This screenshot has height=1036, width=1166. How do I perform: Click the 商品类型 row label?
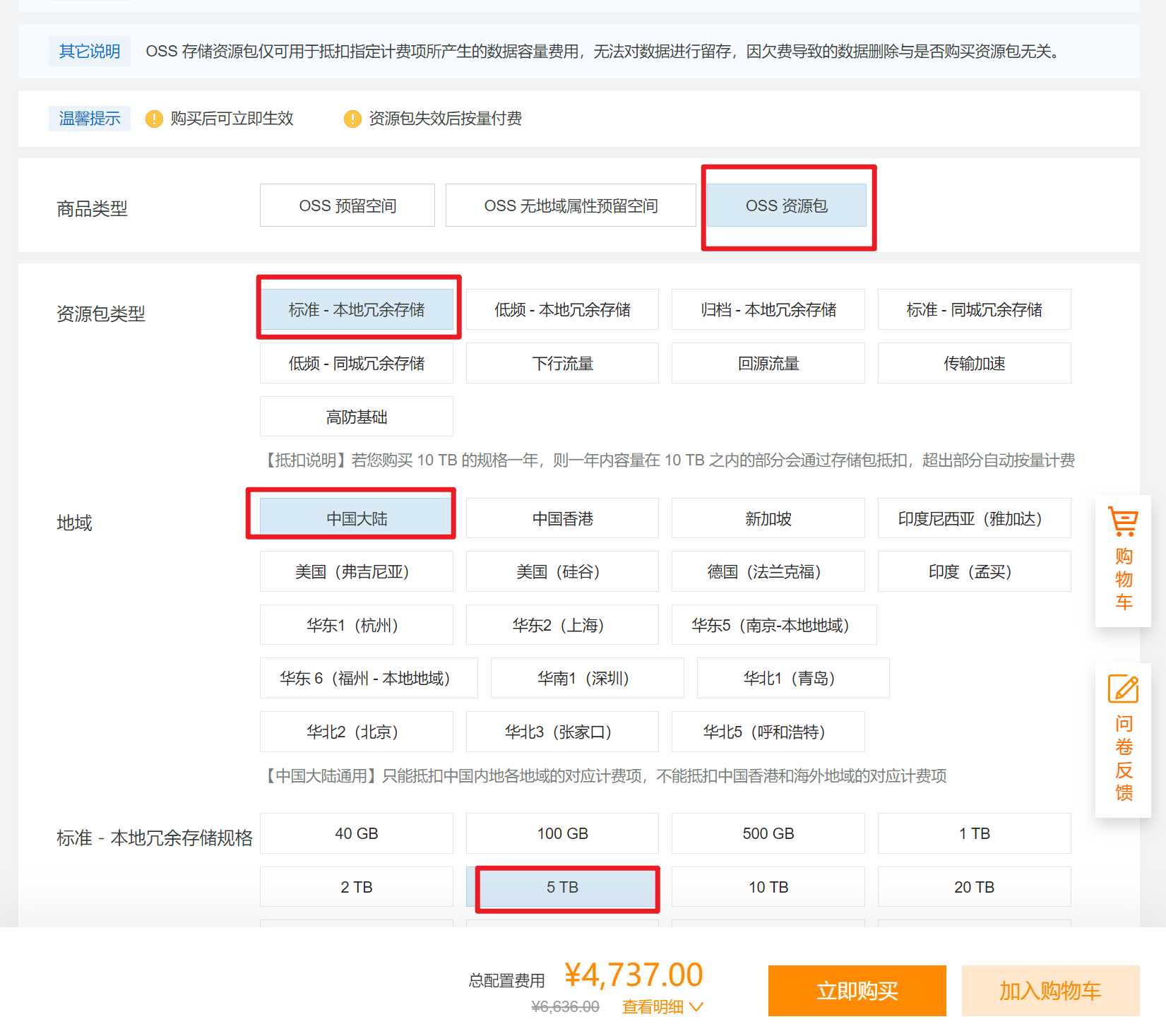pos(92,208)
